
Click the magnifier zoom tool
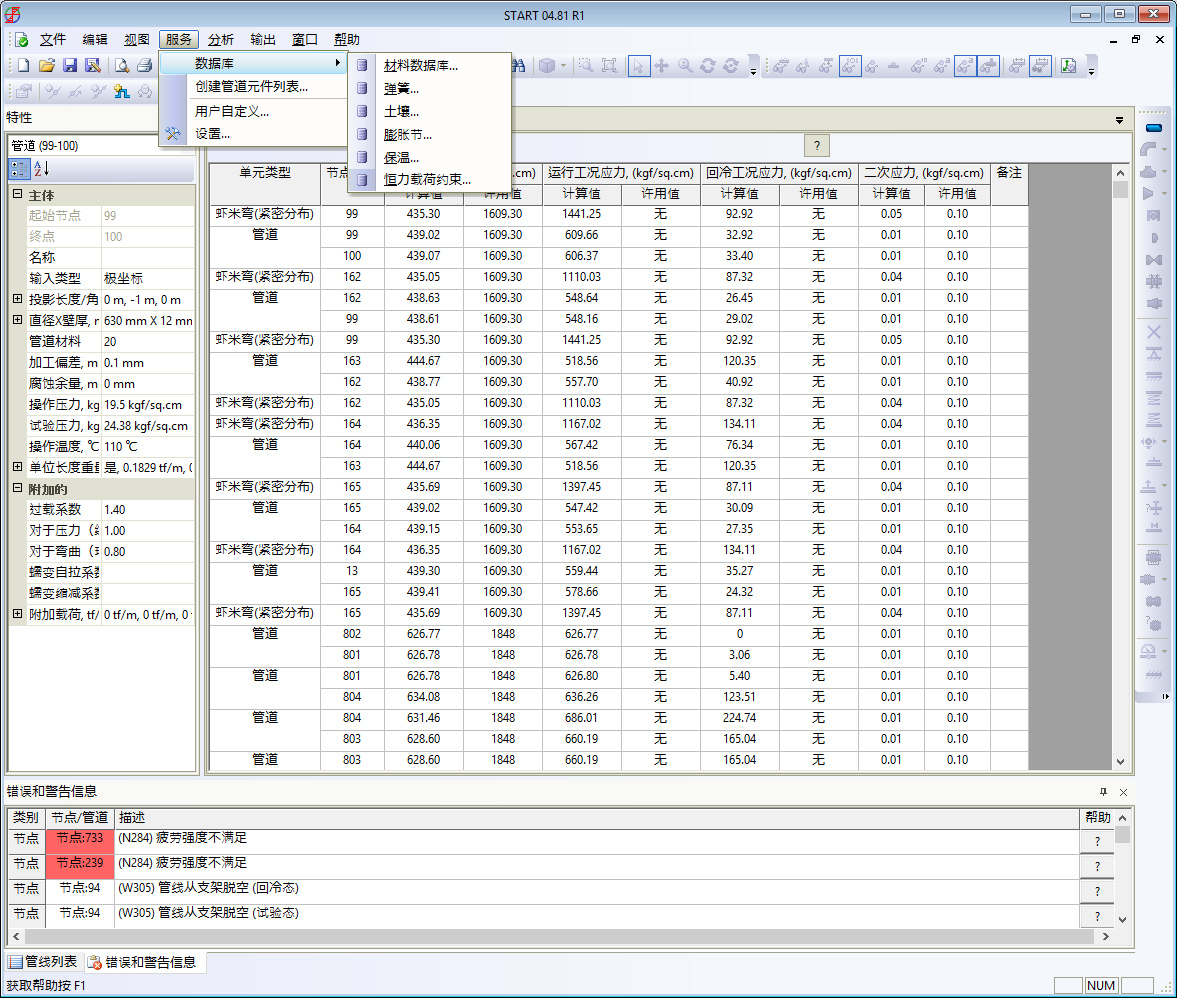pos(685,66)
